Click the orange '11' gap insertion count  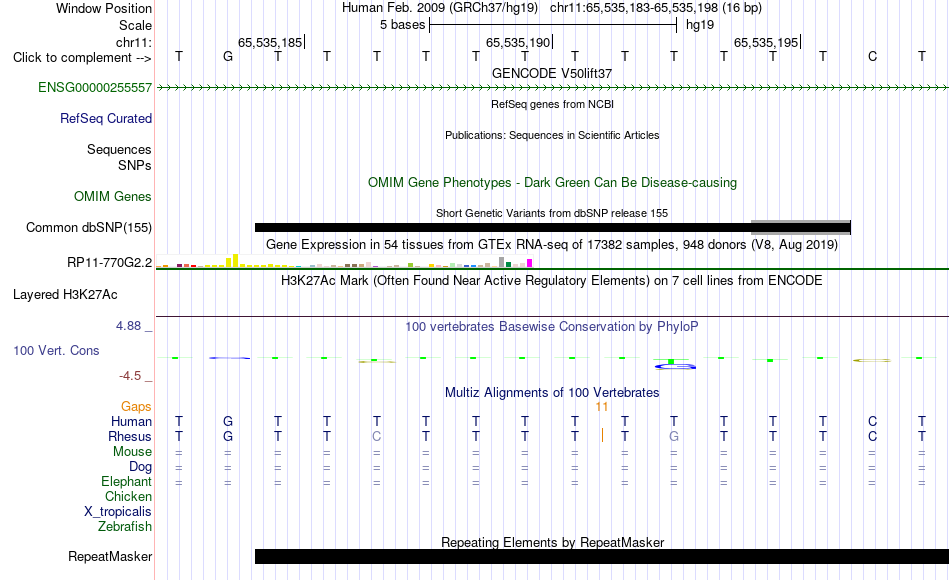602,407
